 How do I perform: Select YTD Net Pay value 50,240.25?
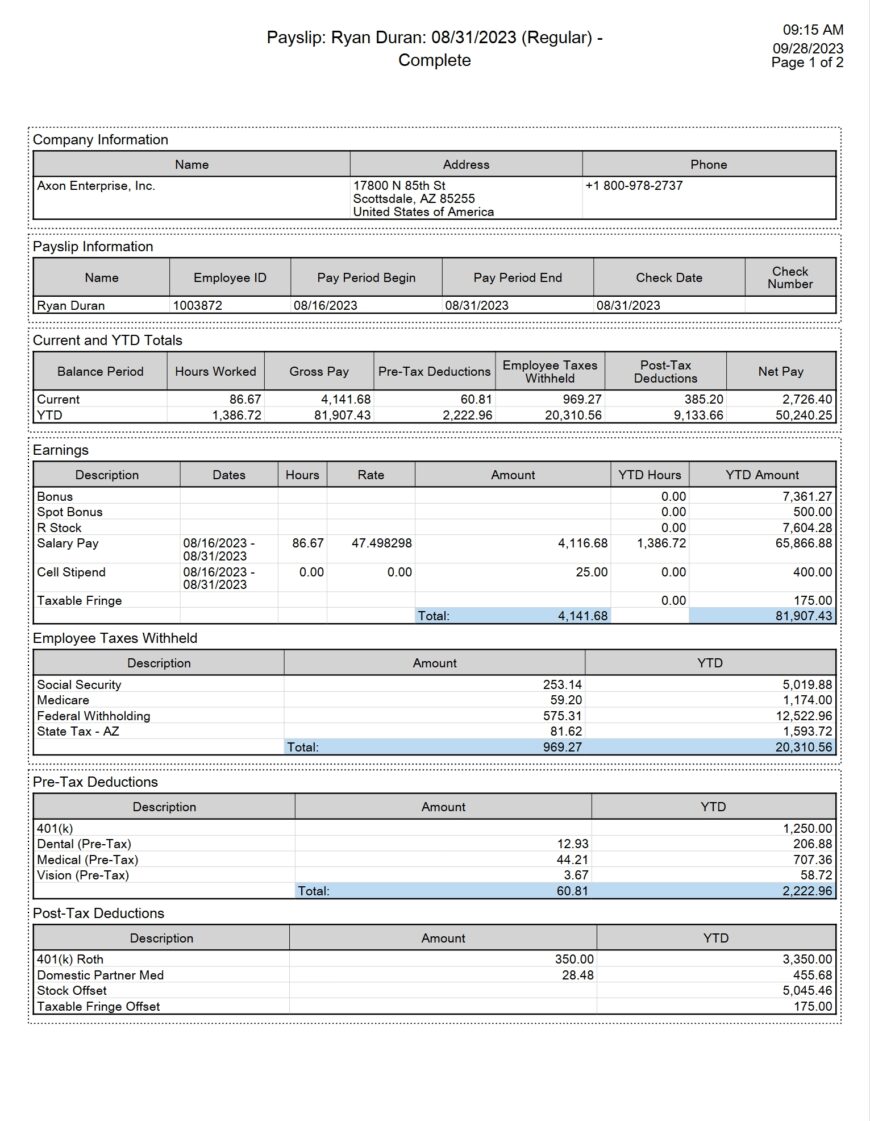tap(804, 415)
